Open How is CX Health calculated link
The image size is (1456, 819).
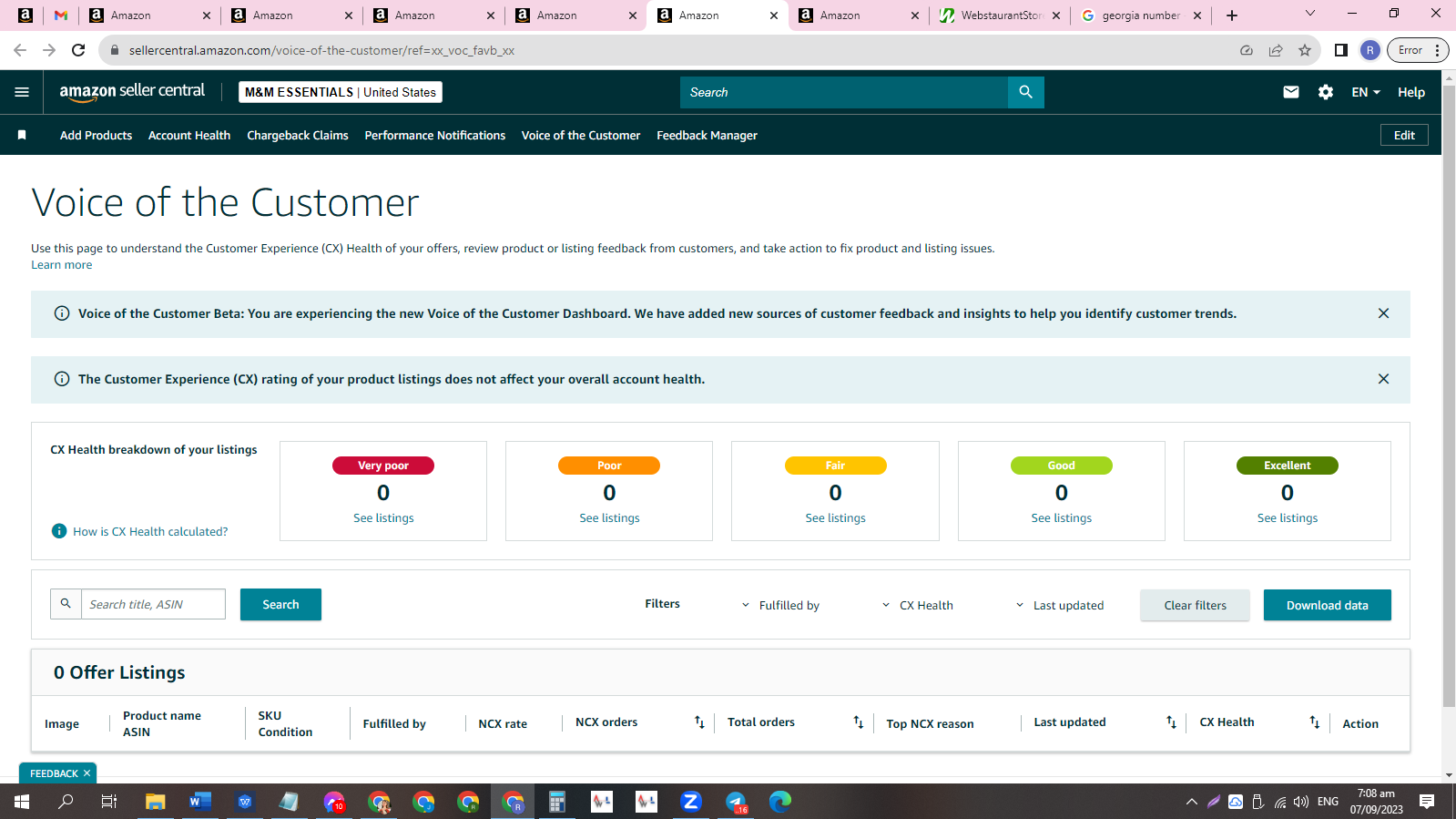[x=150, y=531]
